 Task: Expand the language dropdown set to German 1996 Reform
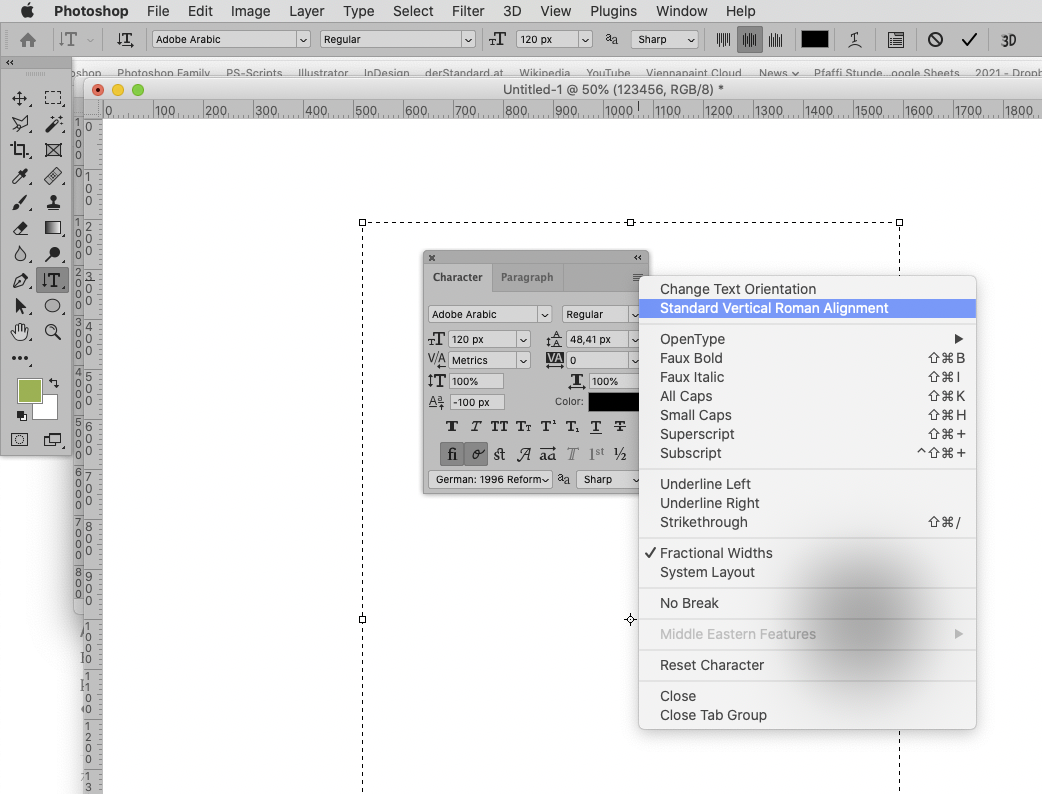click(489, 479)
